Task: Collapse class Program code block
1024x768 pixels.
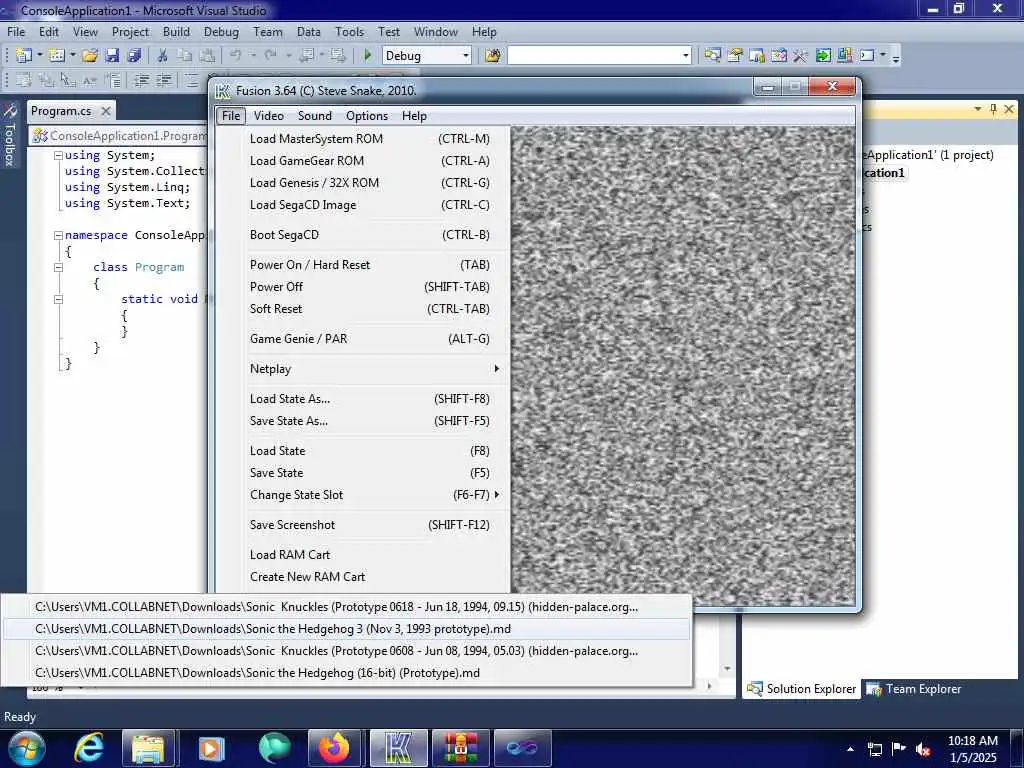Action: pos(58,267)
